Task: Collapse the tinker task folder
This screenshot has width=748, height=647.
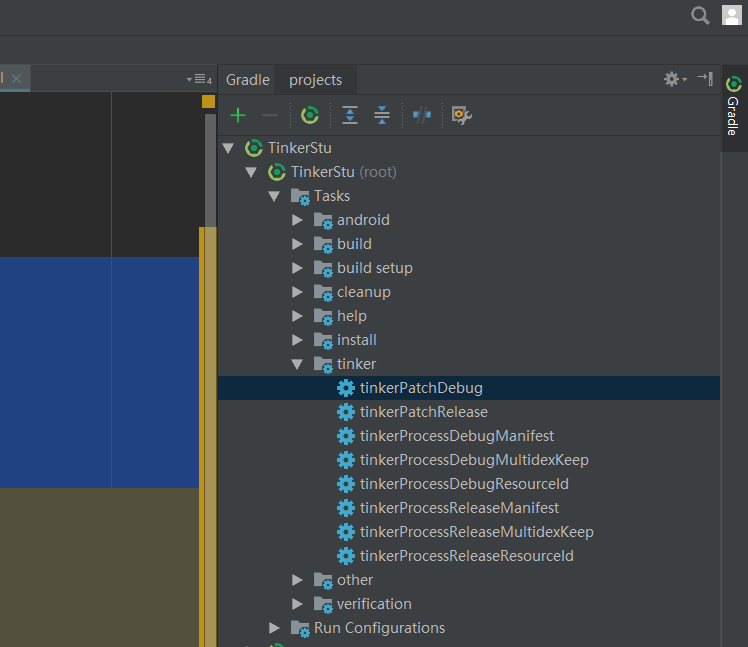Action: coord(297,364)
